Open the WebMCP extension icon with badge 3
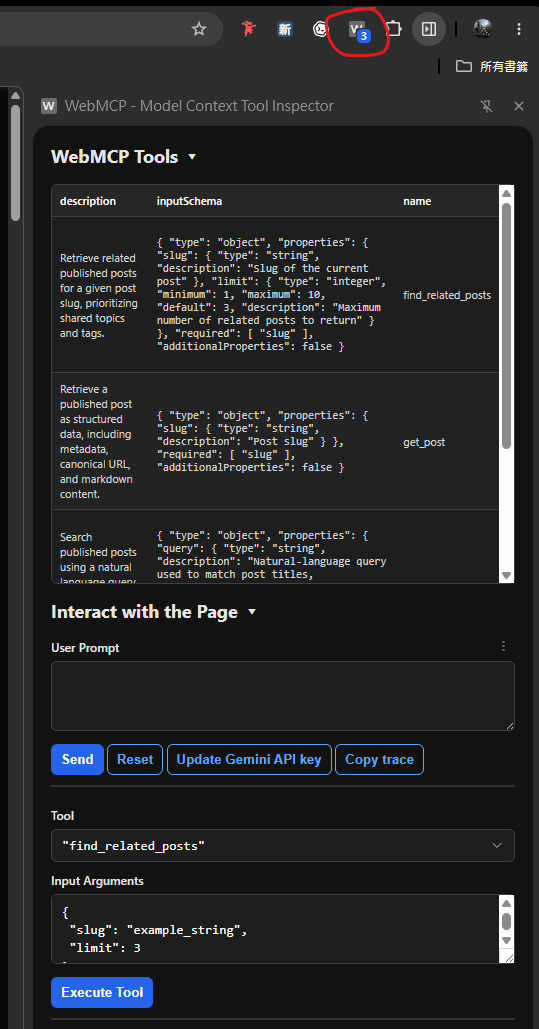539x1029 pixels. coord(358,30)
